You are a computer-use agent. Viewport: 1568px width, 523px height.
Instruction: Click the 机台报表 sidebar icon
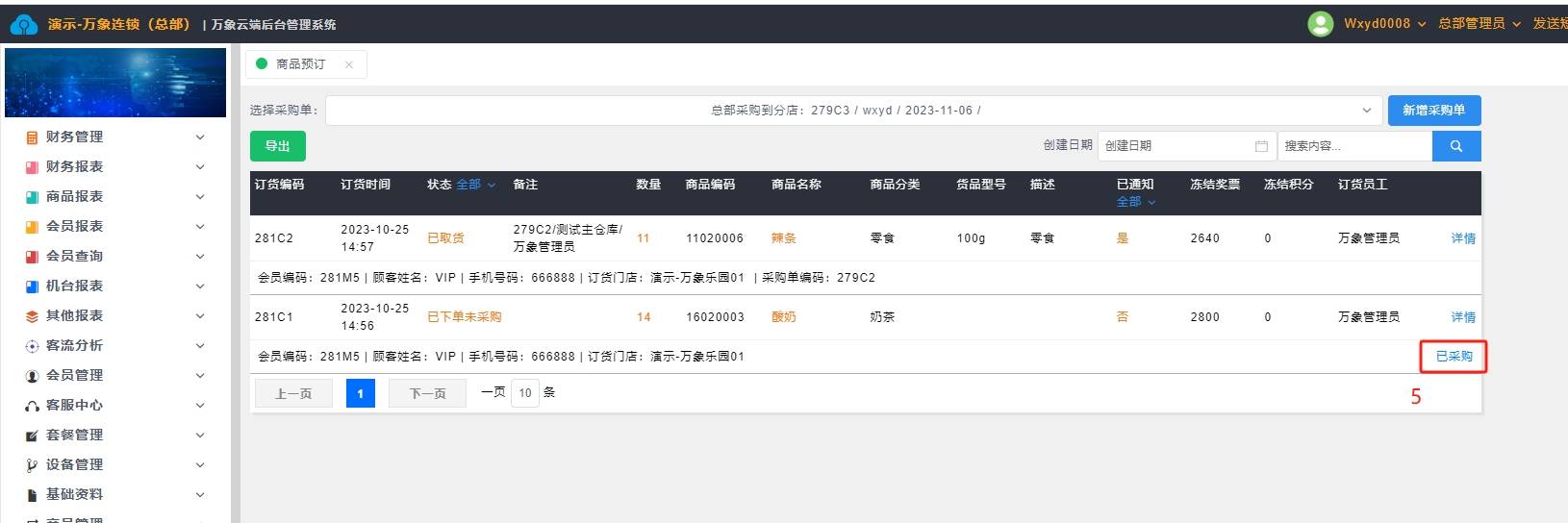pos(32,286)
